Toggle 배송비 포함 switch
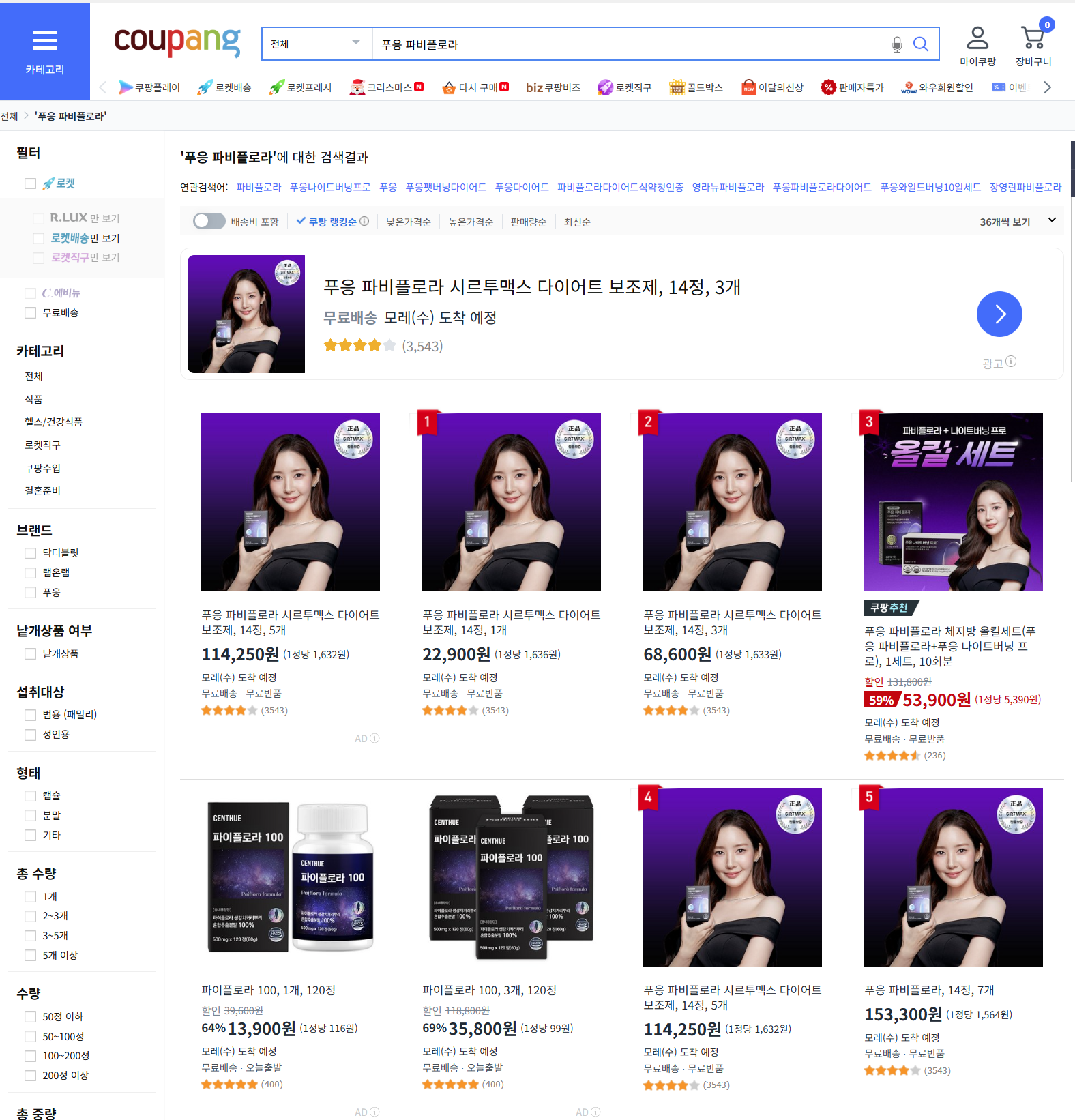 (x=209, y=221)
